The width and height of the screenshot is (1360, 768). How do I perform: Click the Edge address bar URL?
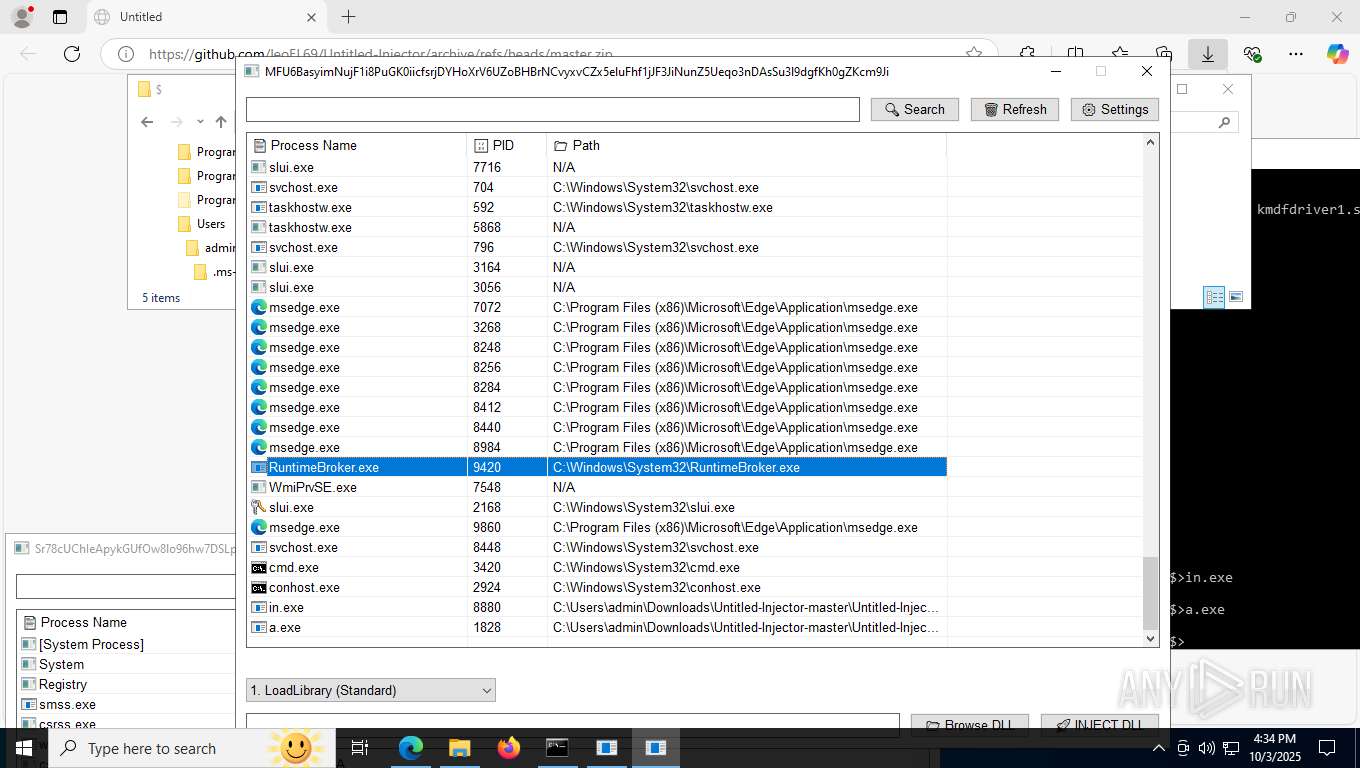tap(381, 55)
